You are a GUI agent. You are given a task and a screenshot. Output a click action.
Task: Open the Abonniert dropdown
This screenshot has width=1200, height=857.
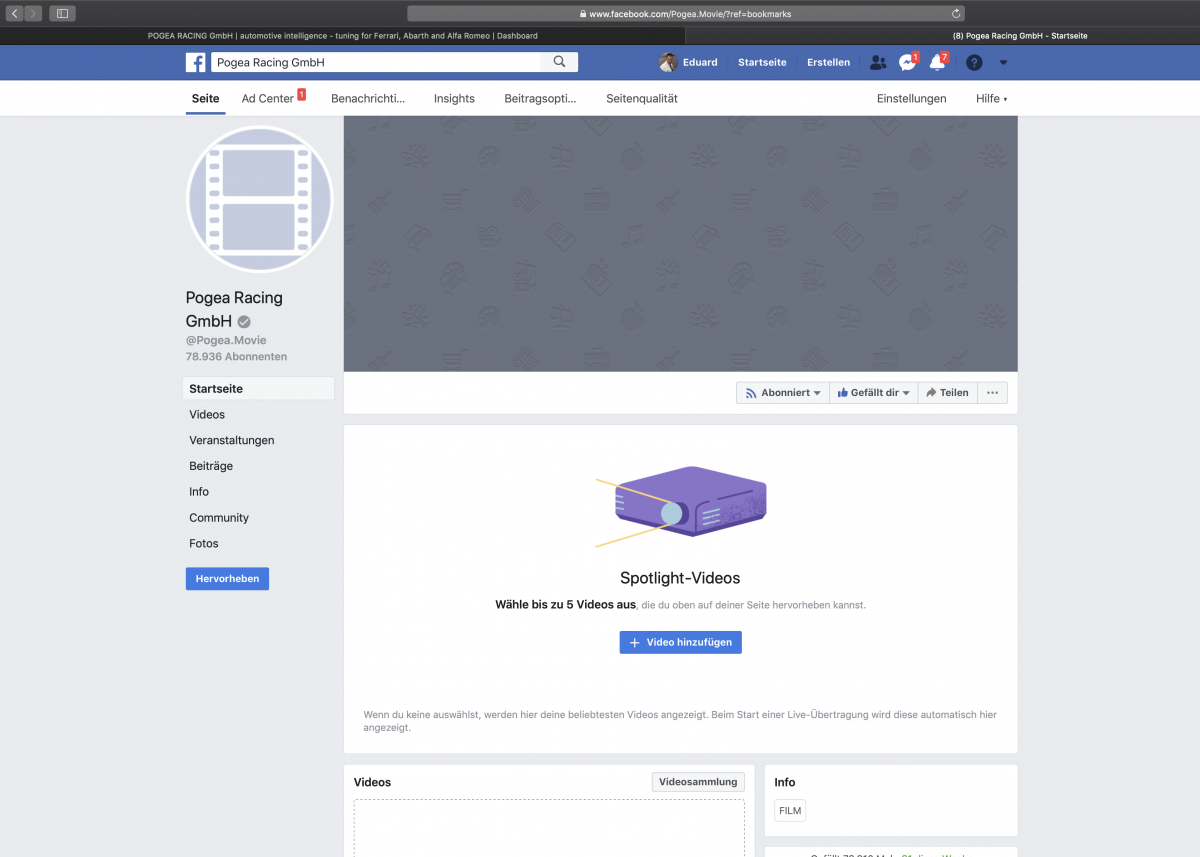783,393
